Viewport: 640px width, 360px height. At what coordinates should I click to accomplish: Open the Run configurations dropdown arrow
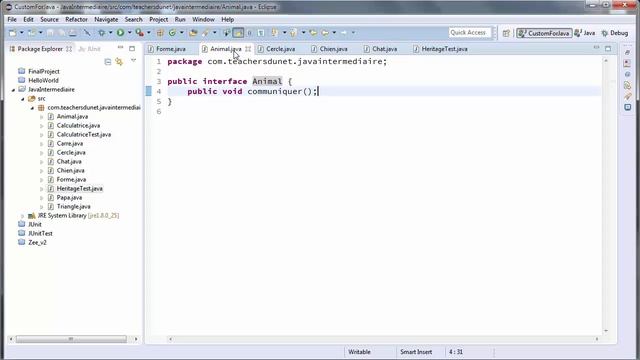tap(129, 33)
